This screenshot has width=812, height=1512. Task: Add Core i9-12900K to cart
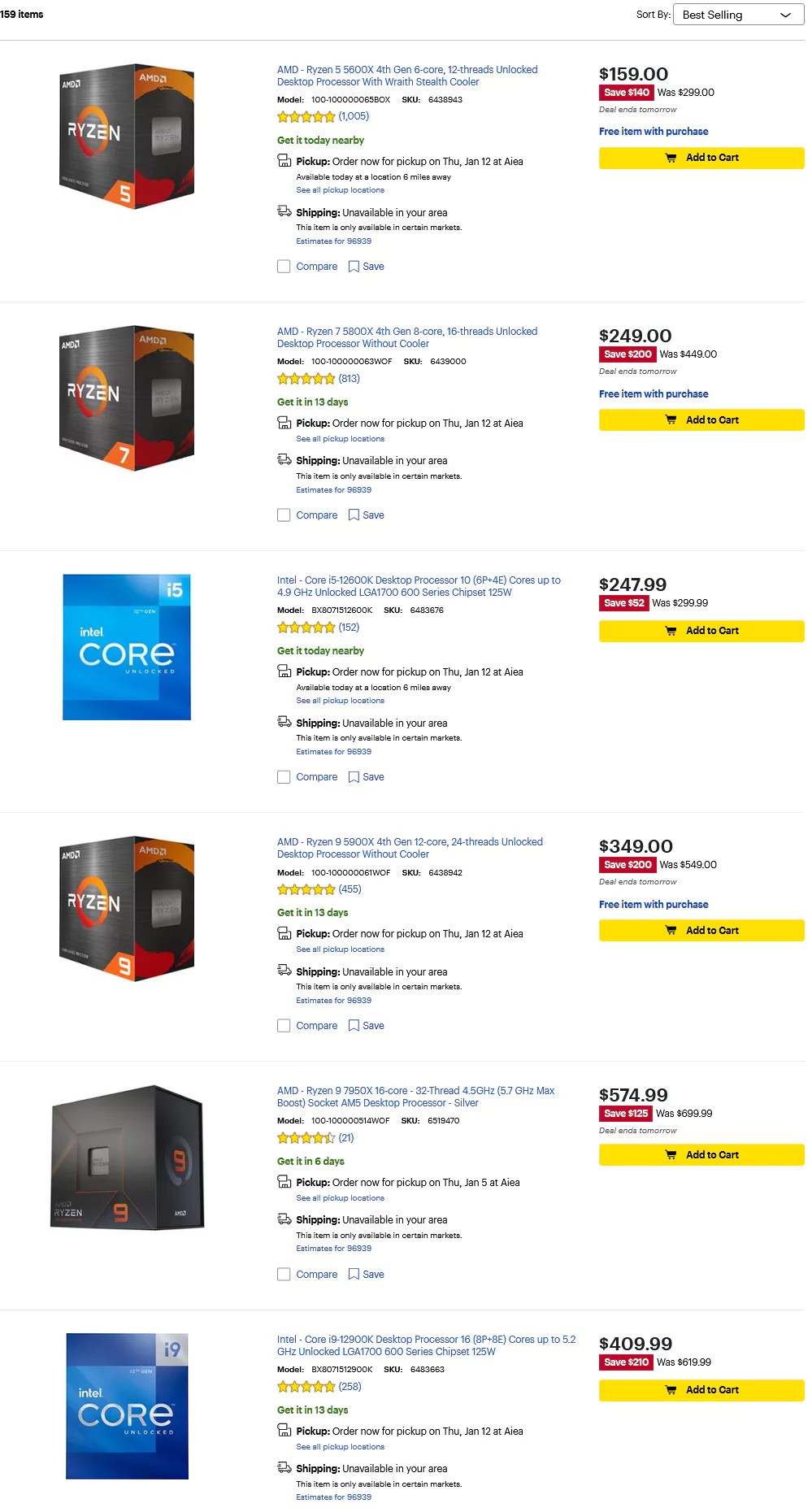tap(701, 1390)
